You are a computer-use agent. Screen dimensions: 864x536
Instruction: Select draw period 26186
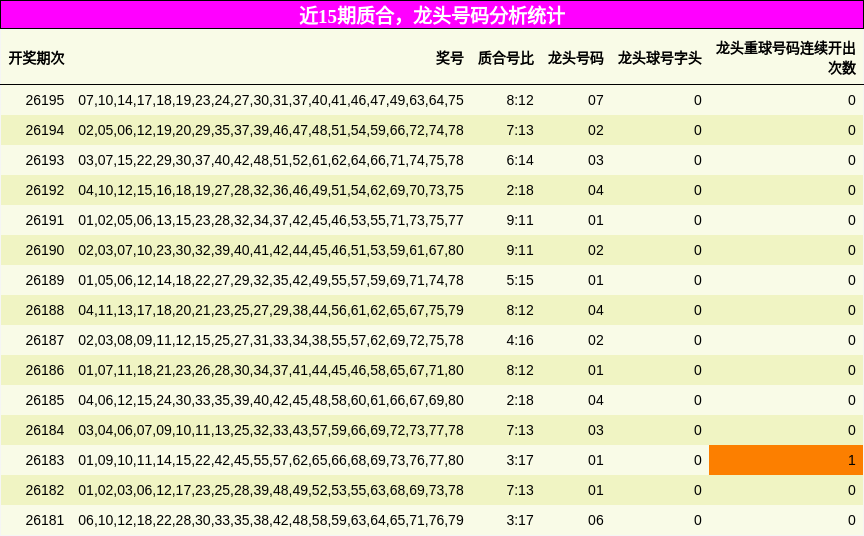[x=45, y=370]
